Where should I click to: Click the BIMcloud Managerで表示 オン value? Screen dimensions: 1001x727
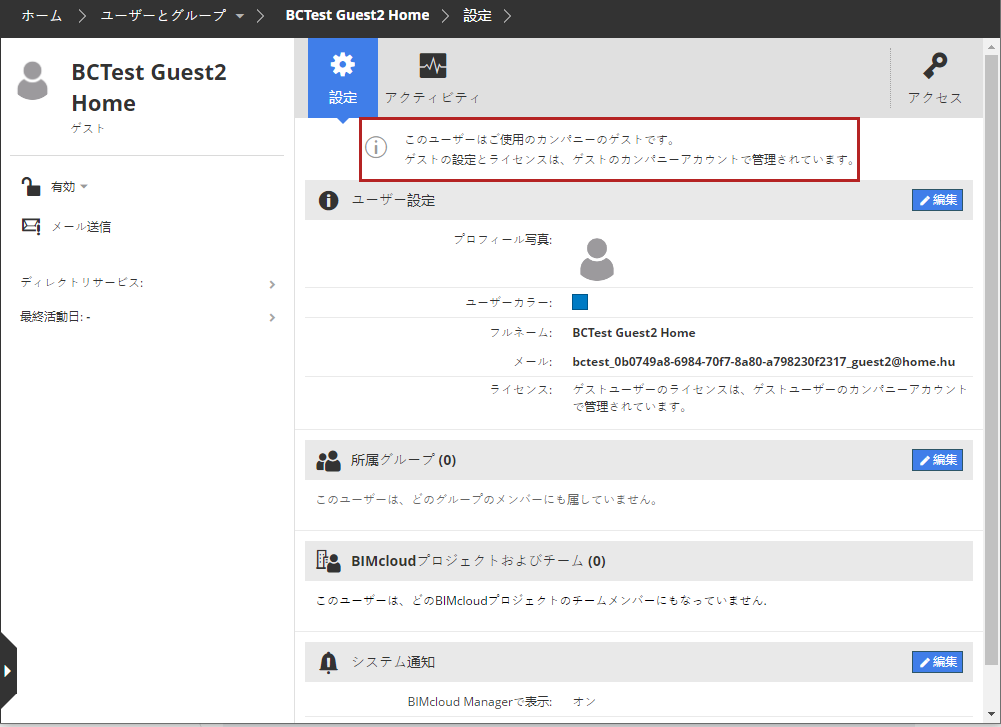tap(584, 701)
